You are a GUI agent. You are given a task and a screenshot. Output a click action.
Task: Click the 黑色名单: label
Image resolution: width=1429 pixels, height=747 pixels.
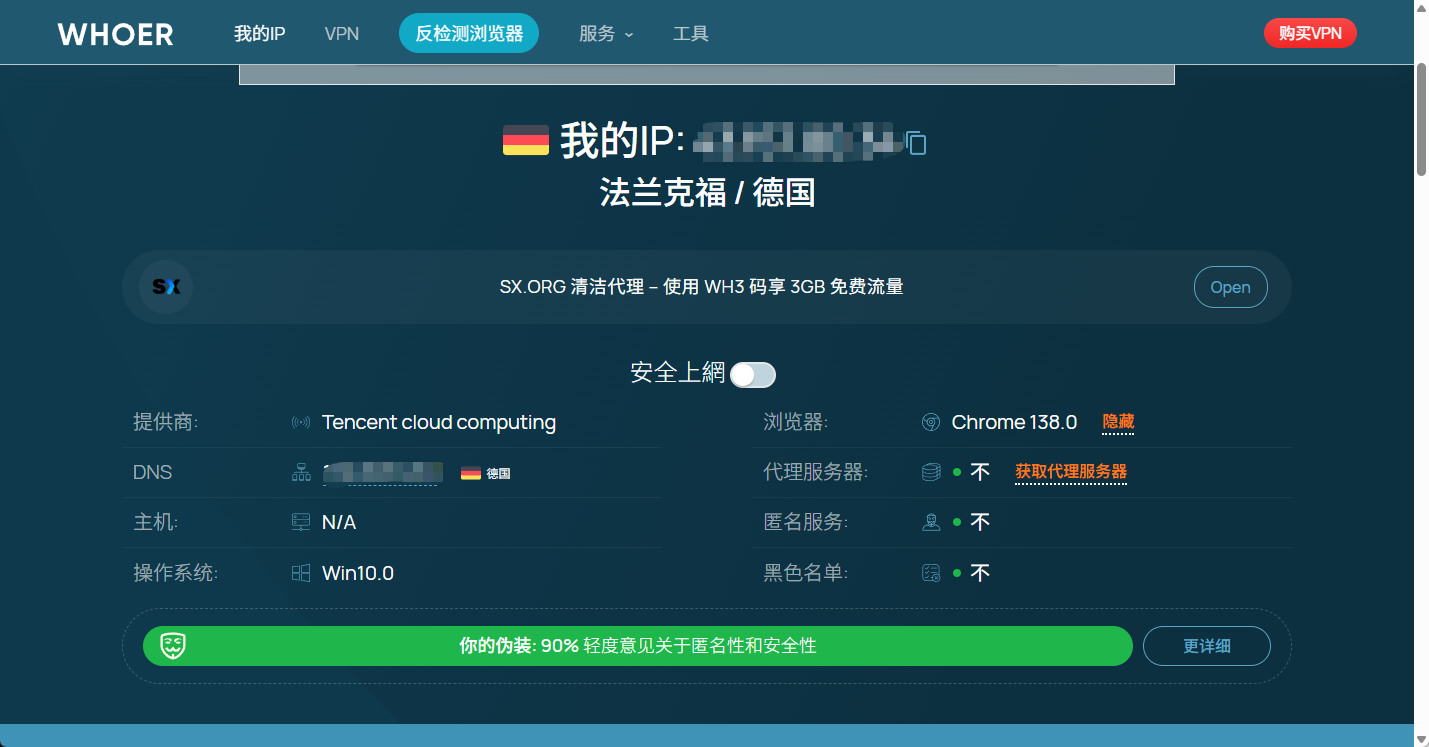point(806,573)
